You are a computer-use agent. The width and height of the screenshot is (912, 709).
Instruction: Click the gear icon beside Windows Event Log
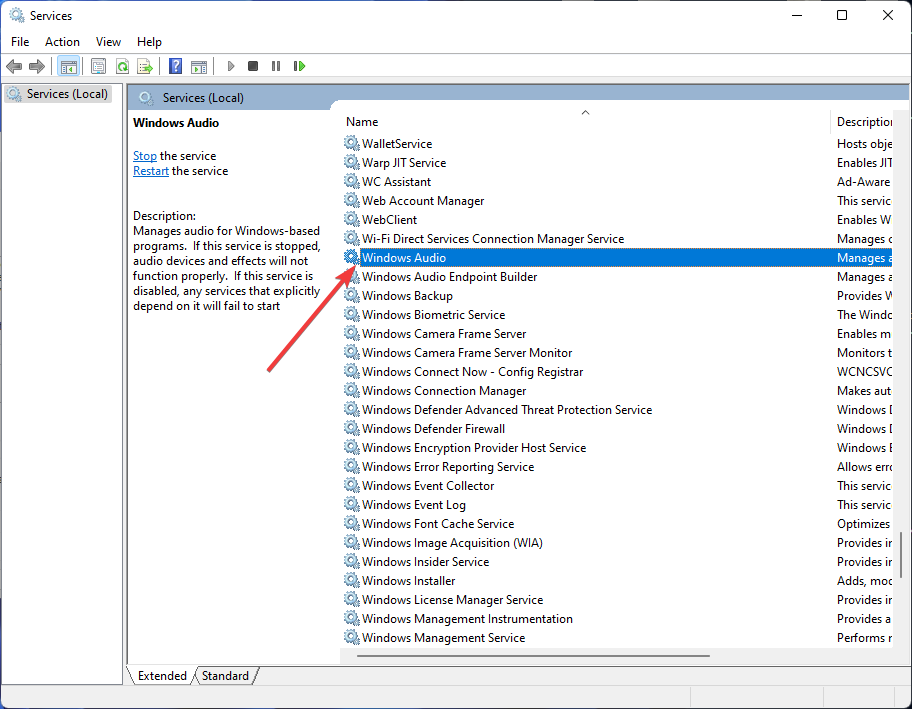(351, 504)
